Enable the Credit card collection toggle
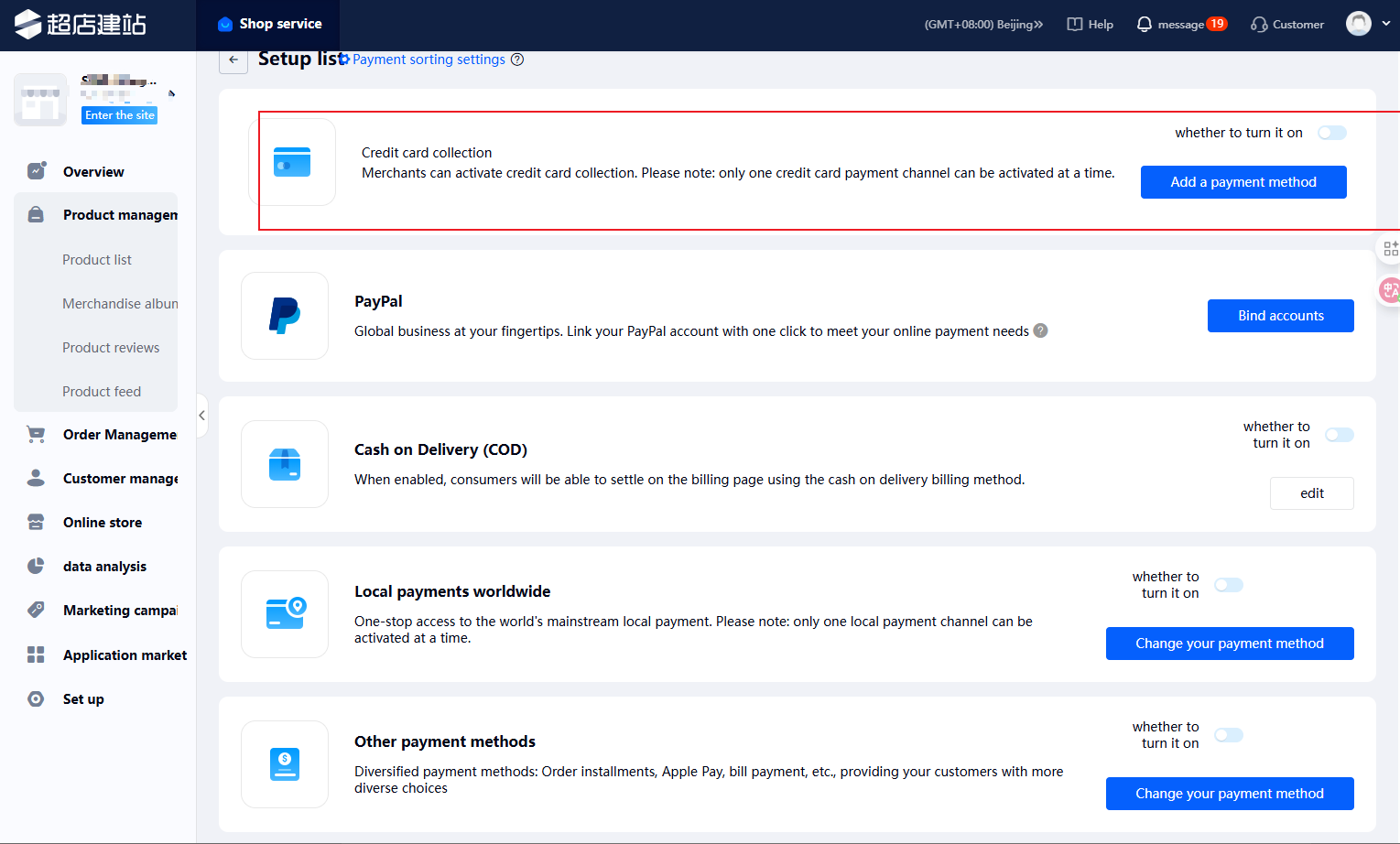The image size is (1400, 844). [x=1331, y=133]
